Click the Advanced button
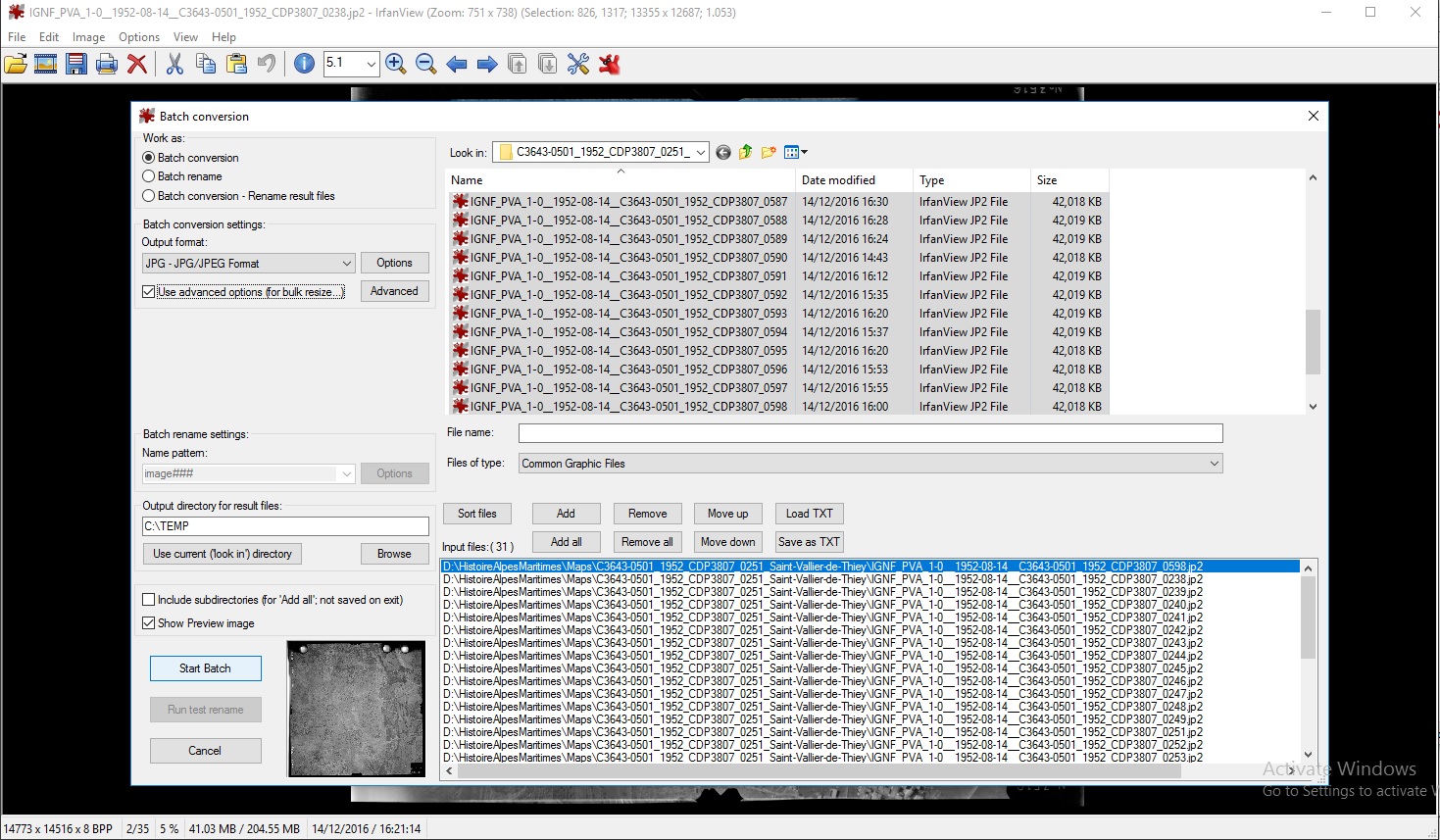This screenshot has height=840, width=1440. point(395,291)
